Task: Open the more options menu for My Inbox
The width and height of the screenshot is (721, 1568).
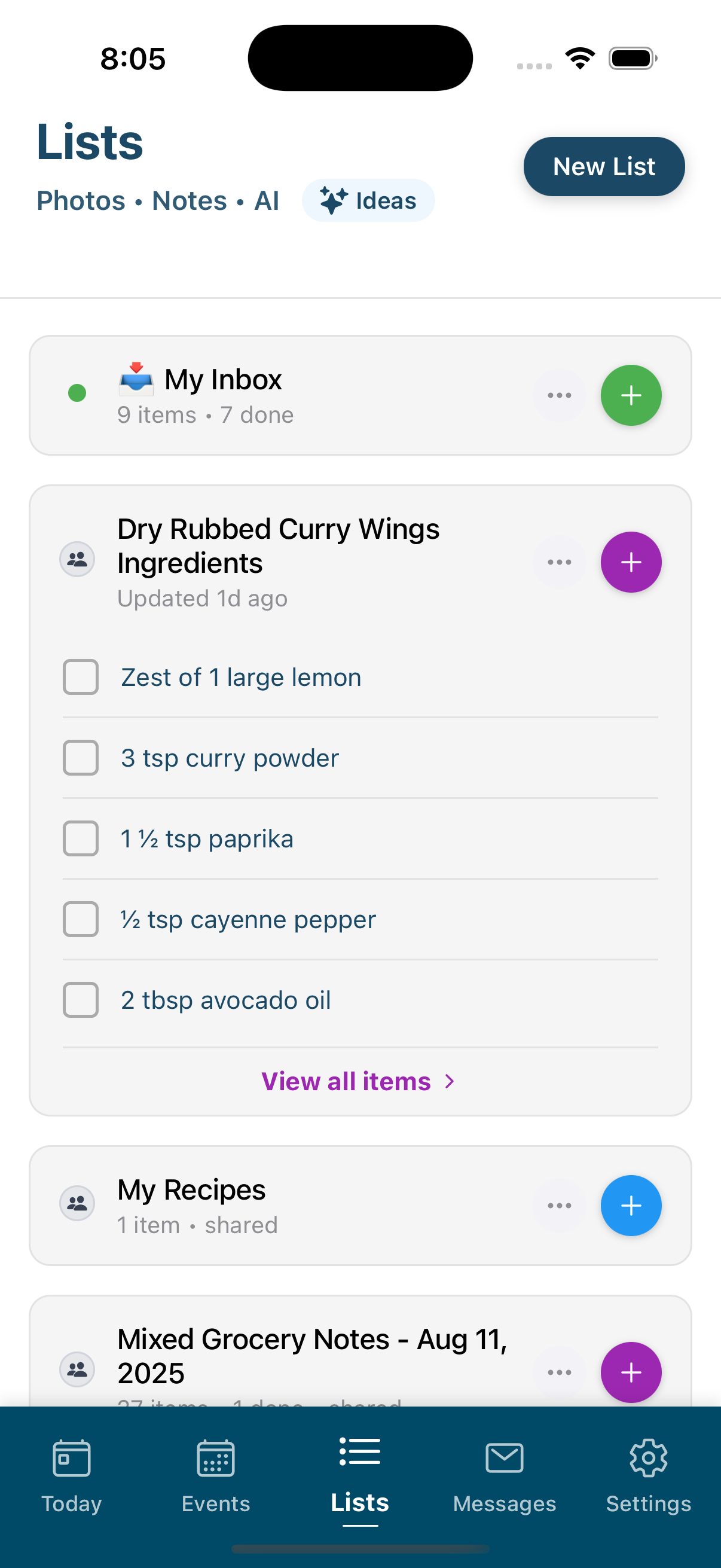Action: point(559,395)
